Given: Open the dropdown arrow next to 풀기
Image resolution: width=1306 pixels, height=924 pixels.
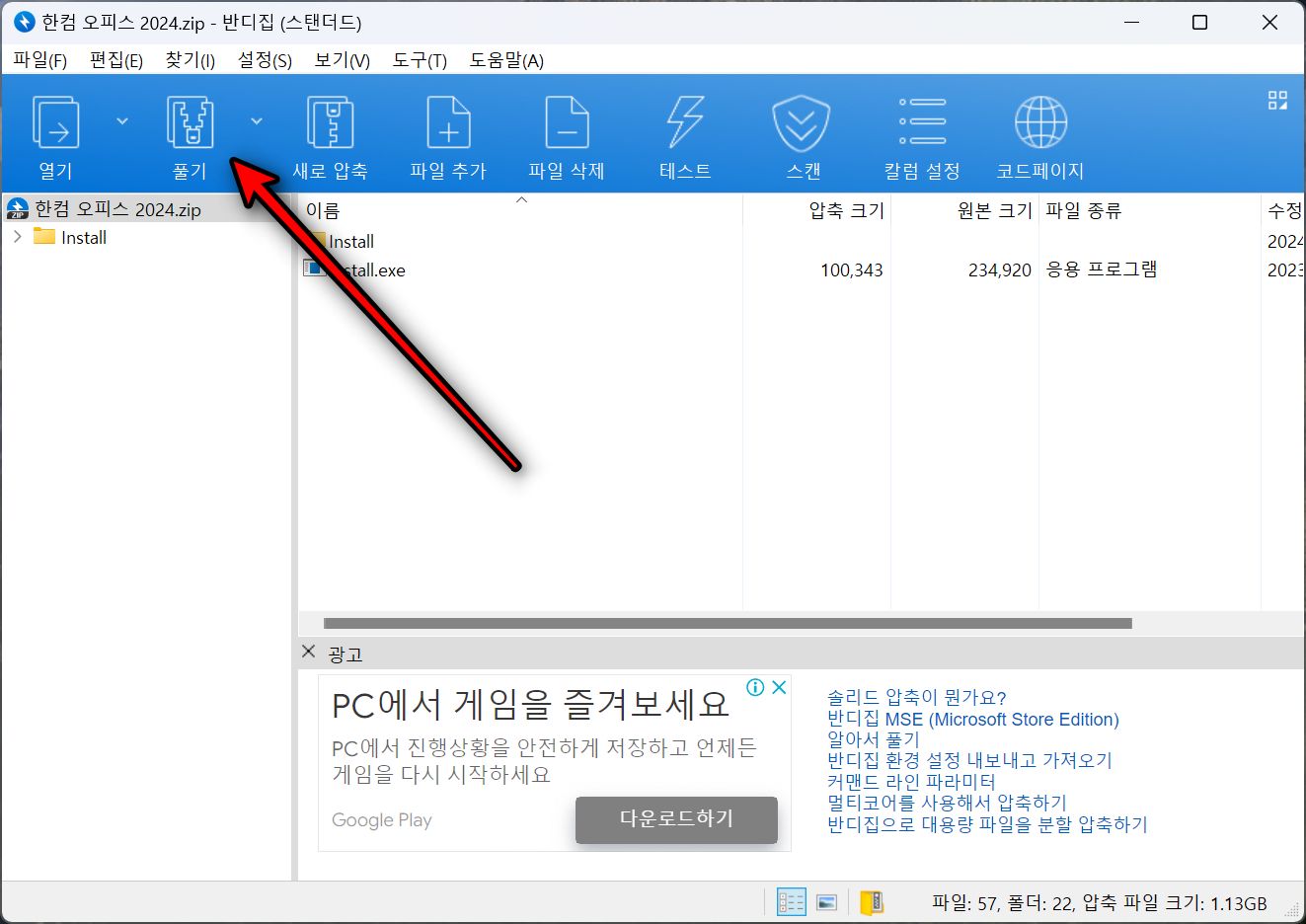Looking at the screenshot, I should 257,121.
